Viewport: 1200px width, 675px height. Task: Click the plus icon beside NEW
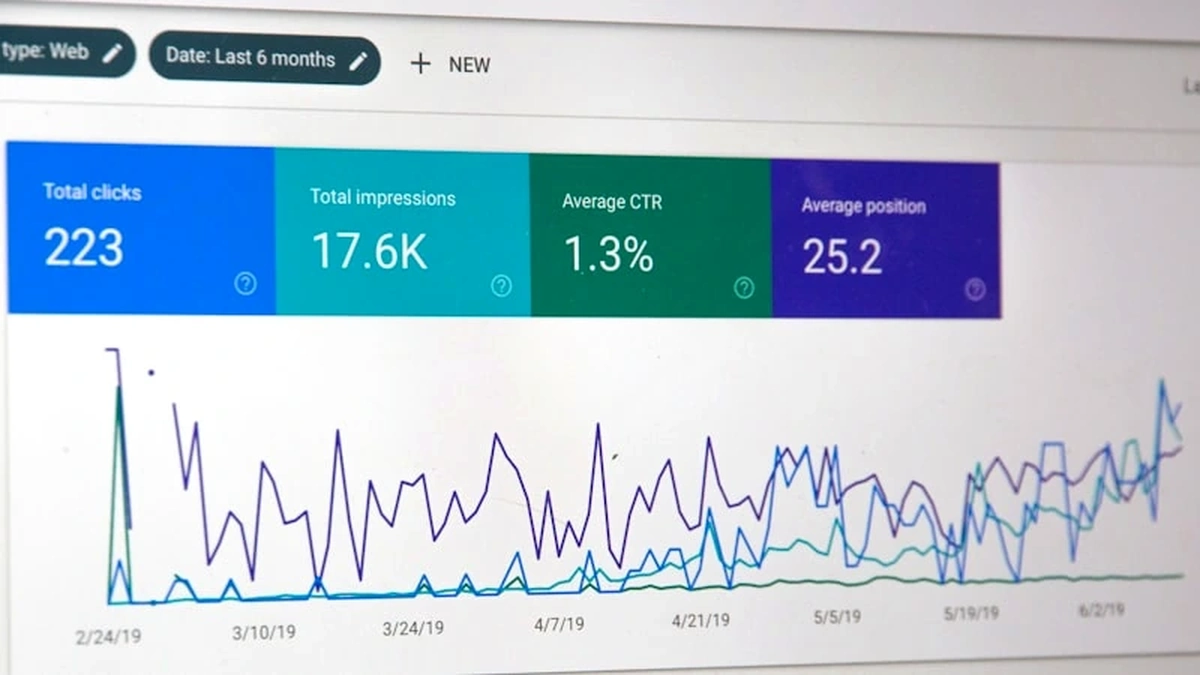pos(421,64)
